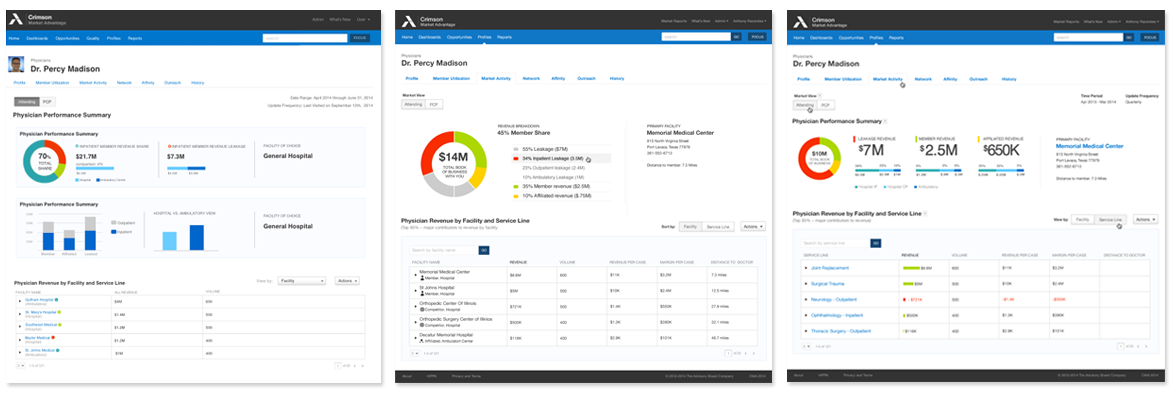Screen dimensions: 1174x398
Task: Switch to Service Line toggle beside View by
Action: click(1110, 220)
